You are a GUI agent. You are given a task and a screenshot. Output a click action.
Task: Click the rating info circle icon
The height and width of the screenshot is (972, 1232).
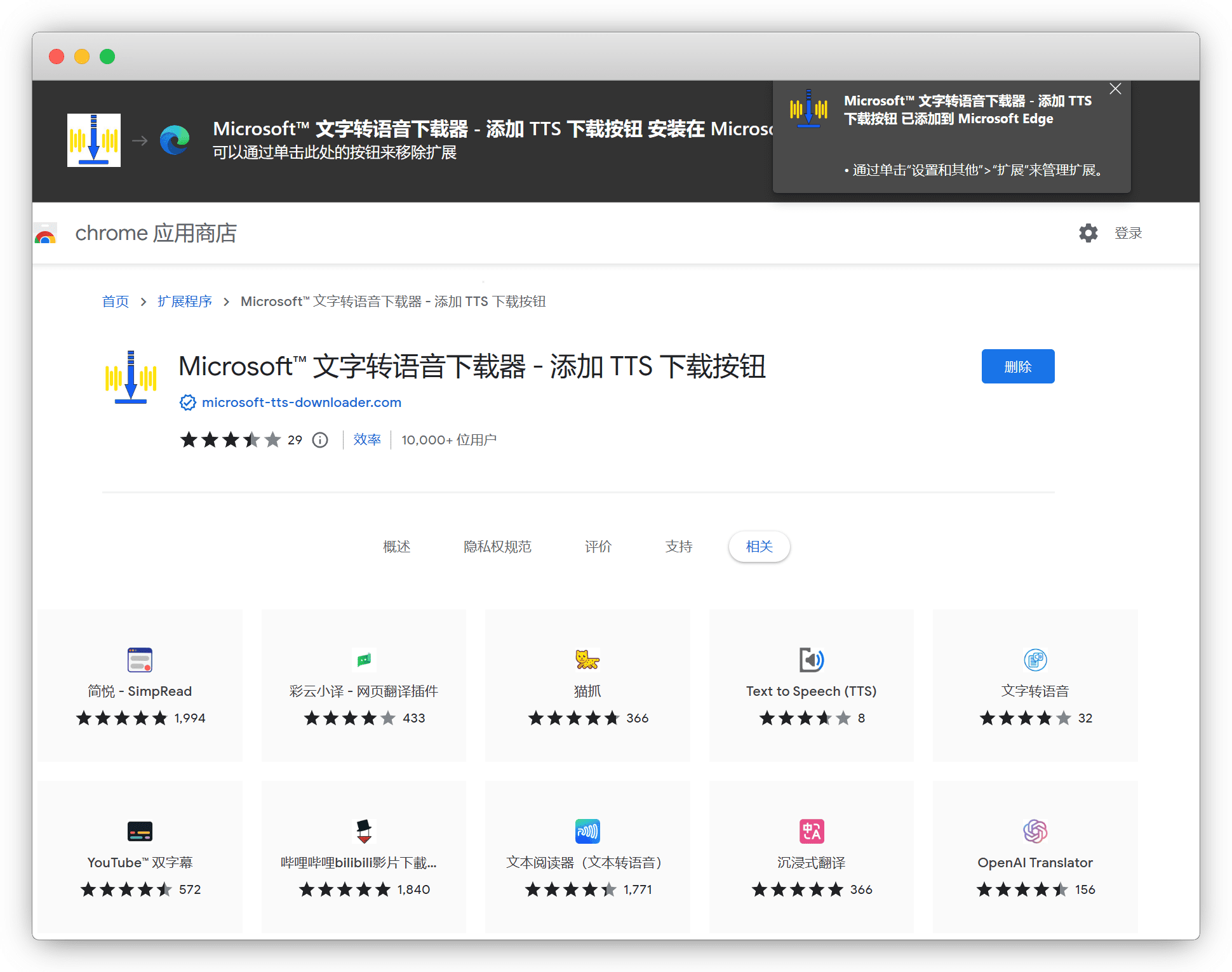tap(320, 440)
